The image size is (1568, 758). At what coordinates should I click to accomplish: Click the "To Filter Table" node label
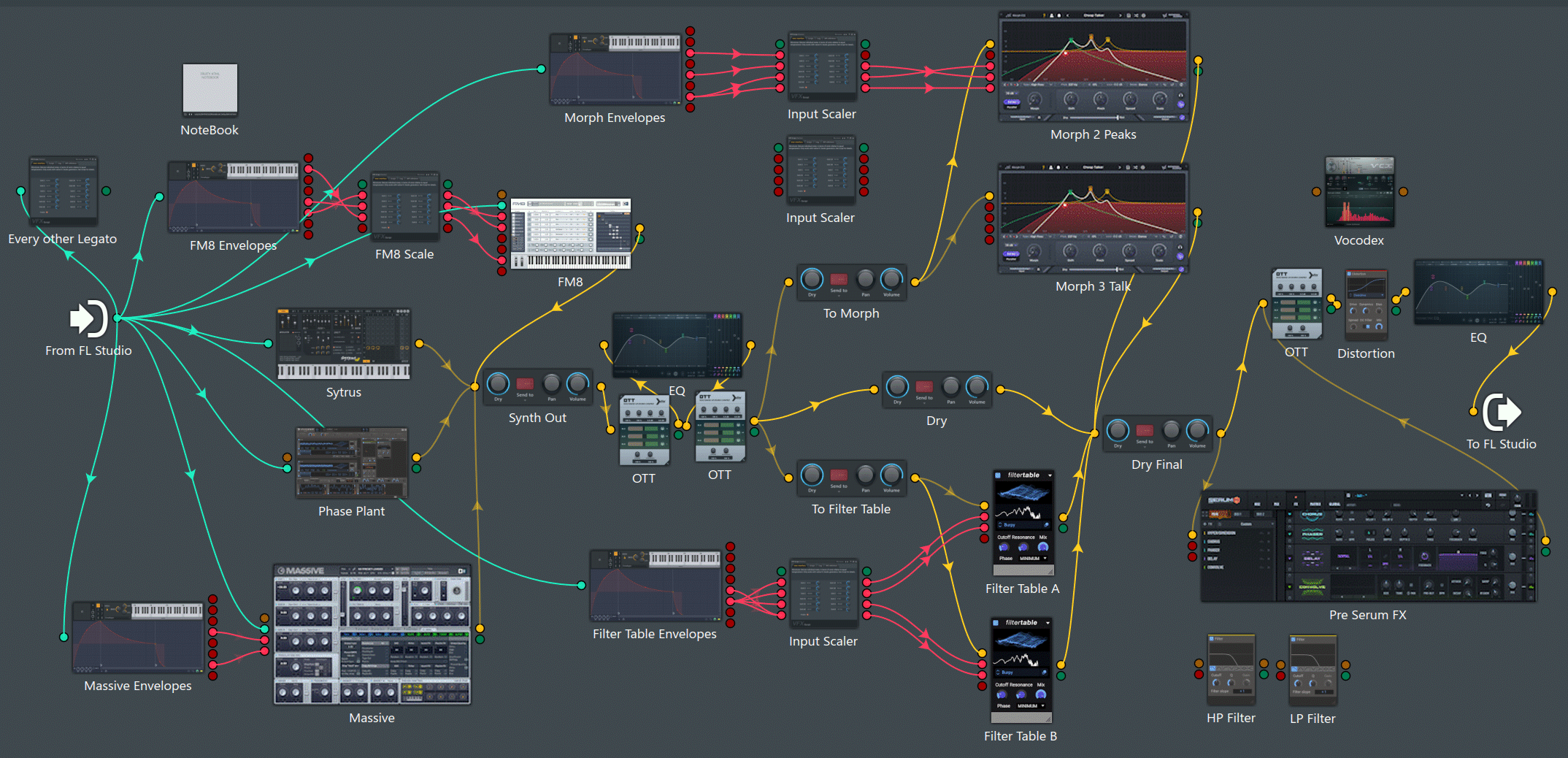pos(851,509)
